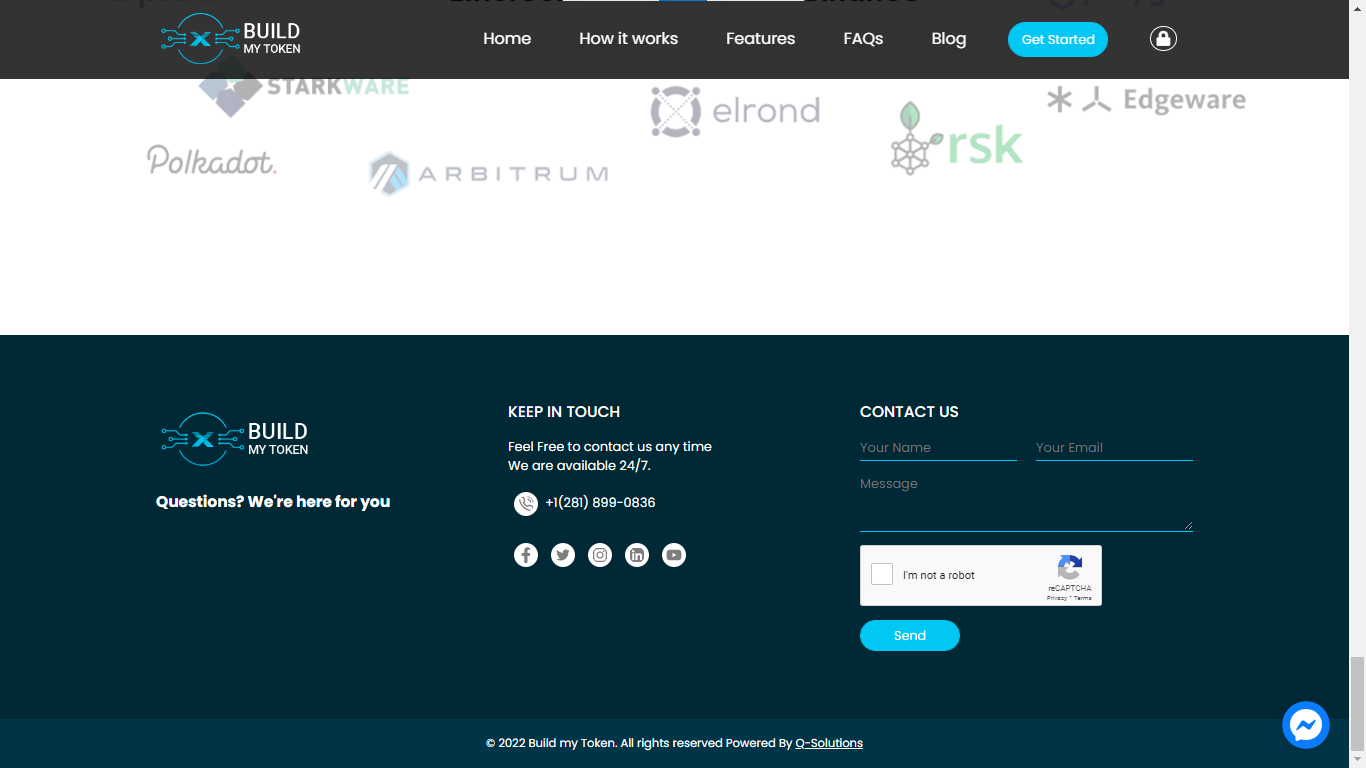Open the Facebook social icon
Image resolution: width=1366 pixels, height=768 pixels.
pyautogui.click(x=526, y=555)
